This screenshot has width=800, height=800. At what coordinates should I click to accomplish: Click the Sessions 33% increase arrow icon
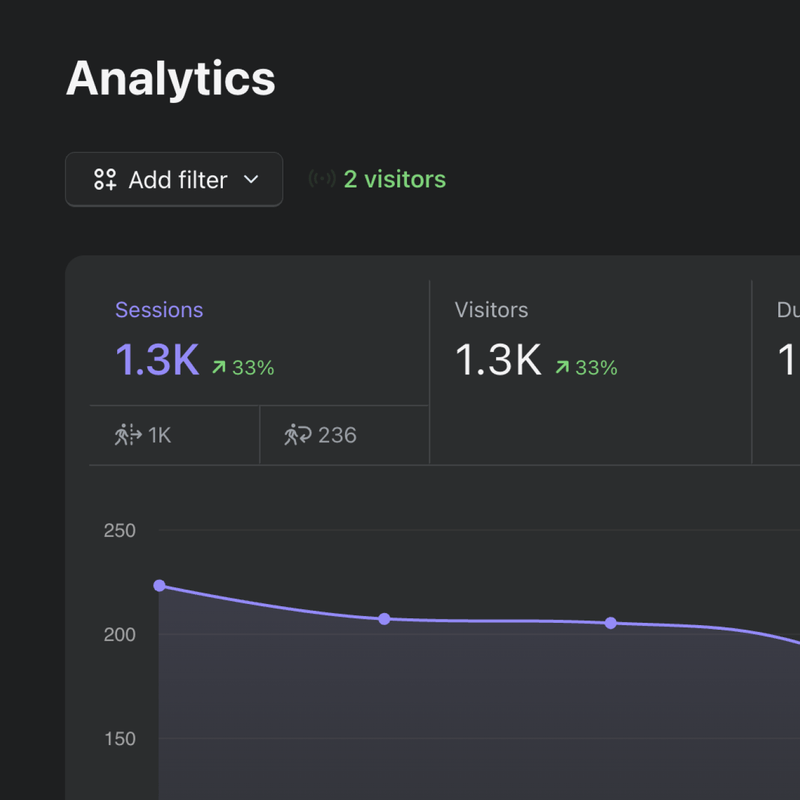219,367
